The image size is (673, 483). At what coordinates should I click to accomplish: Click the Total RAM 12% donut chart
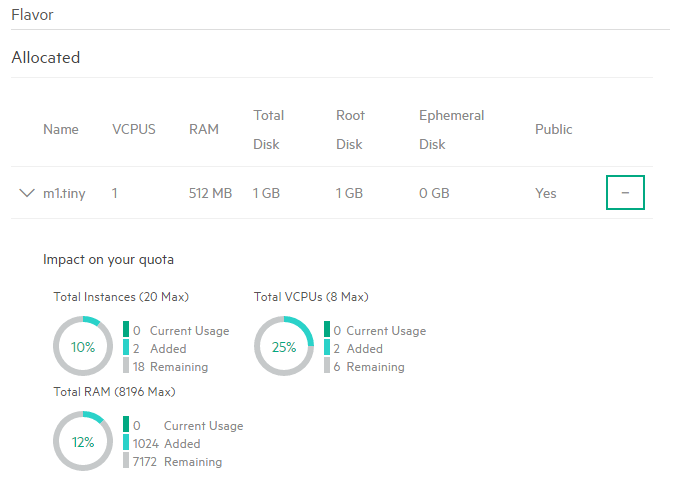(x=83, y=441)
